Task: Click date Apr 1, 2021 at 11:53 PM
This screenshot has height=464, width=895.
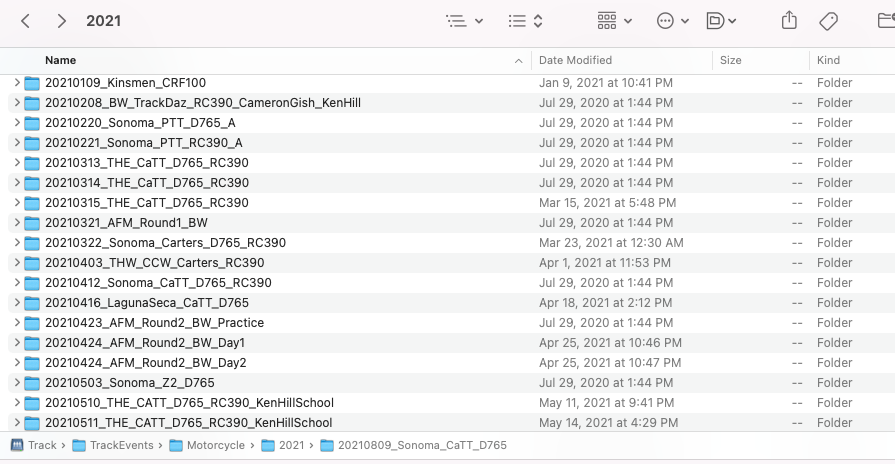Action: [604, 263]
